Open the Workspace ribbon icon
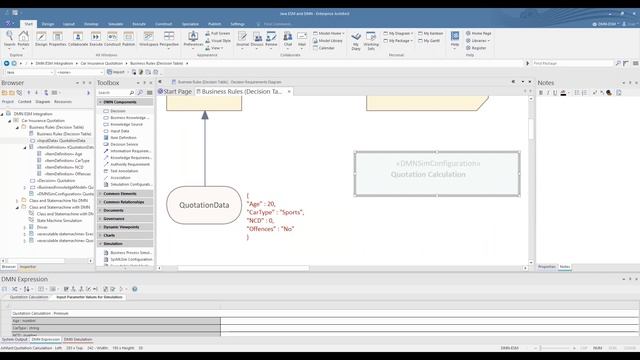 (149, 39)
